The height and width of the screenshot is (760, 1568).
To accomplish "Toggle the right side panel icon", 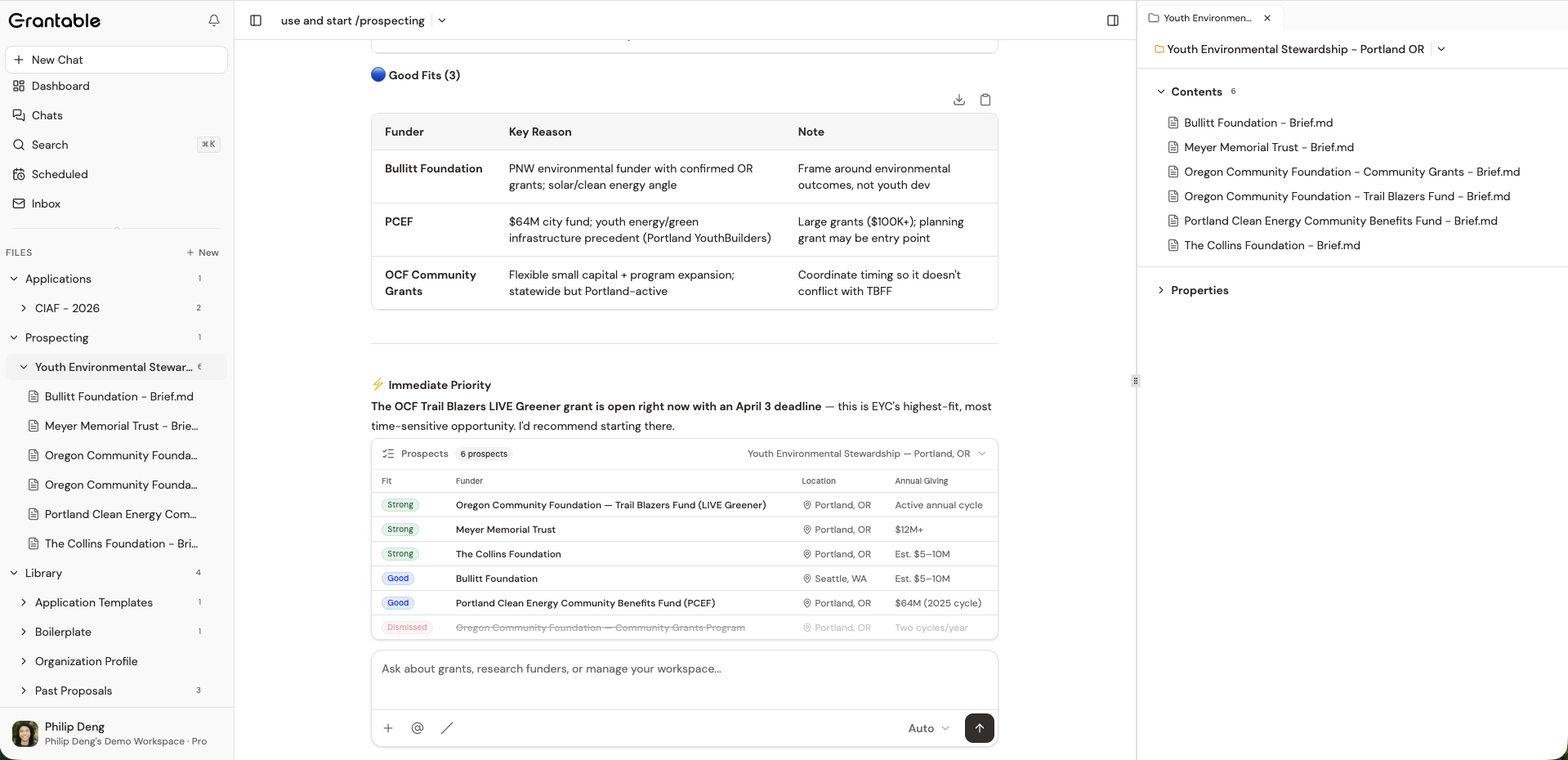I will (1113, 20).
